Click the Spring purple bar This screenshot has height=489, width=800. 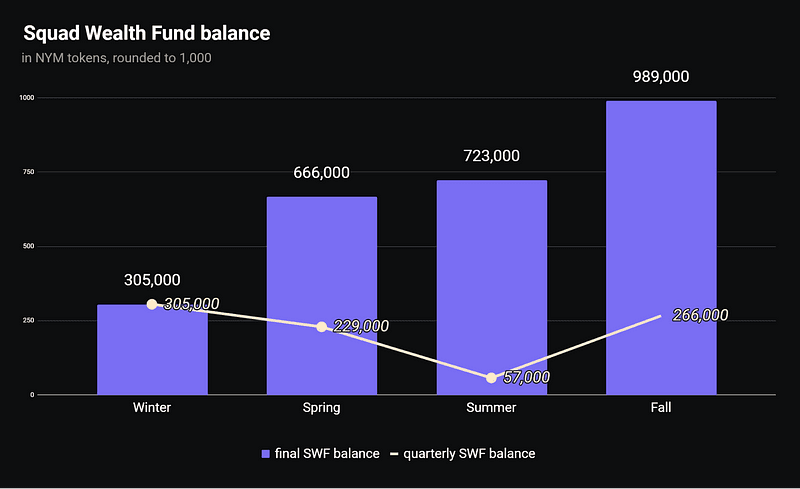coord(321,270)
